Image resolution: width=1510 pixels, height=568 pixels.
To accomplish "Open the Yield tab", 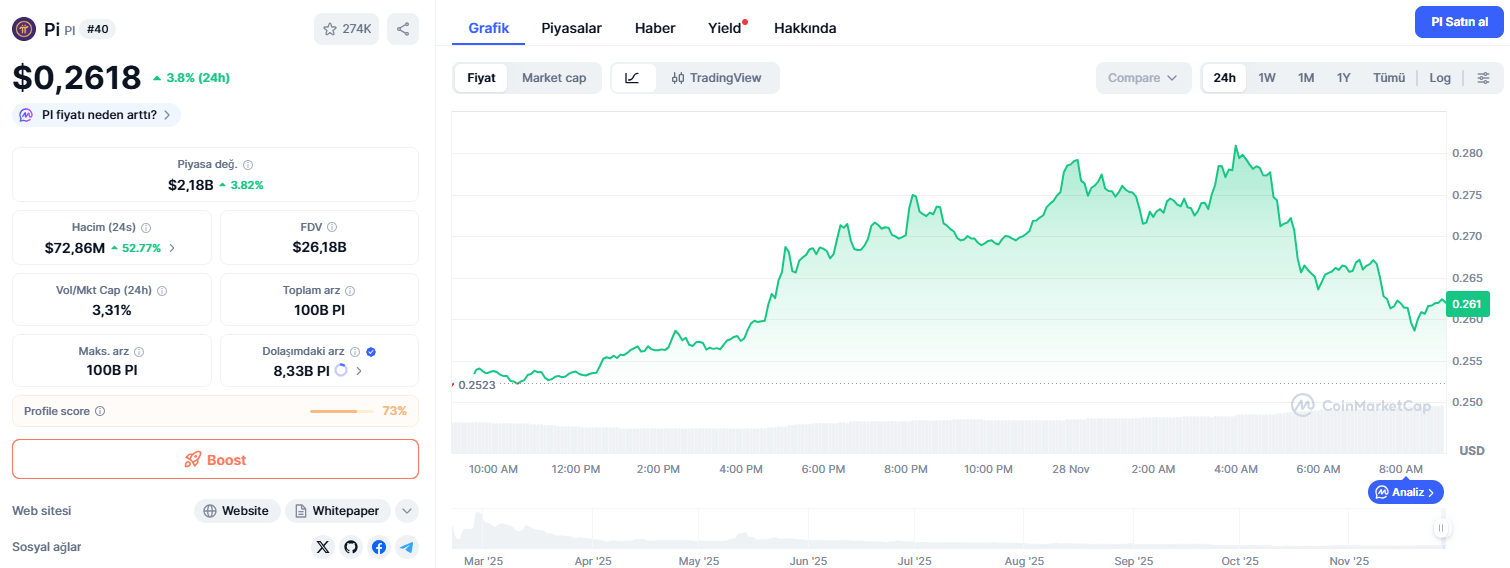I will 725,28.
